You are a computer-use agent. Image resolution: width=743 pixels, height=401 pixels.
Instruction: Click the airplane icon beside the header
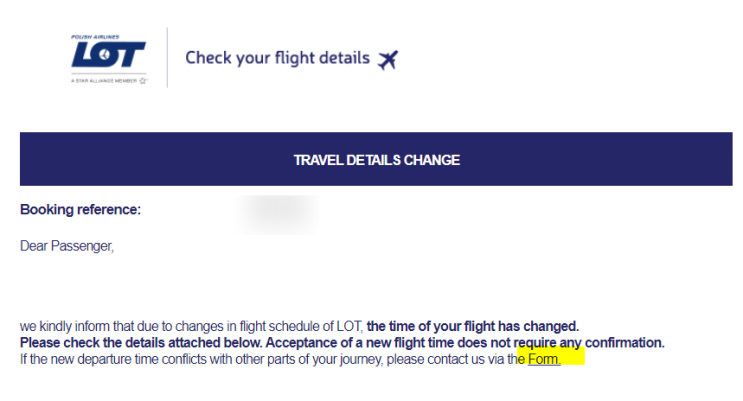tap(388, 60)
